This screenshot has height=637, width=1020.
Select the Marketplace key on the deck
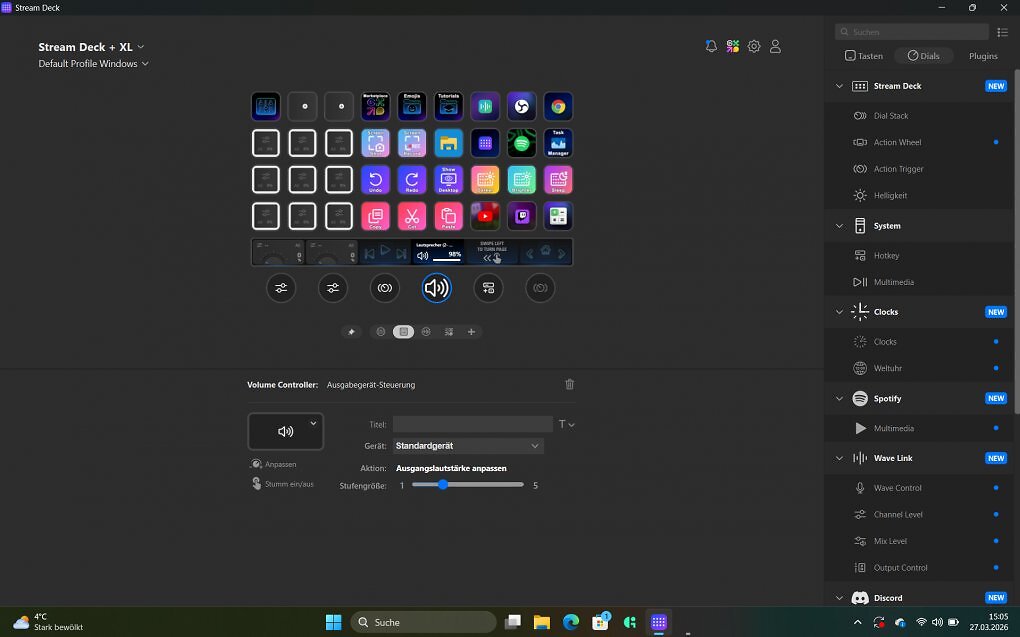pyautogui.click(x=375, y=107)
